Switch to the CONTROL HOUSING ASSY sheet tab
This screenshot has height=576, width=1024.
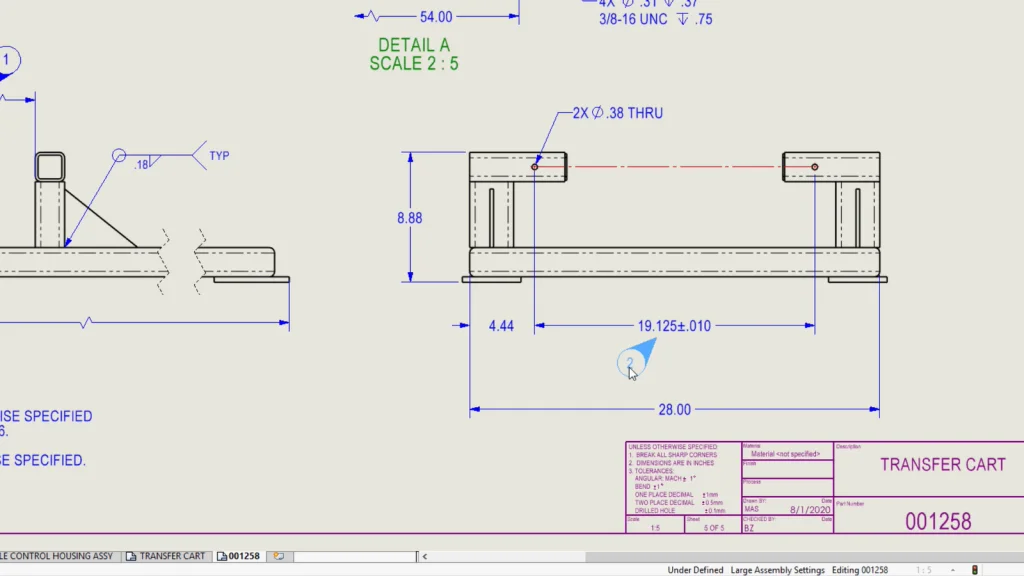(x=58, y=556)
